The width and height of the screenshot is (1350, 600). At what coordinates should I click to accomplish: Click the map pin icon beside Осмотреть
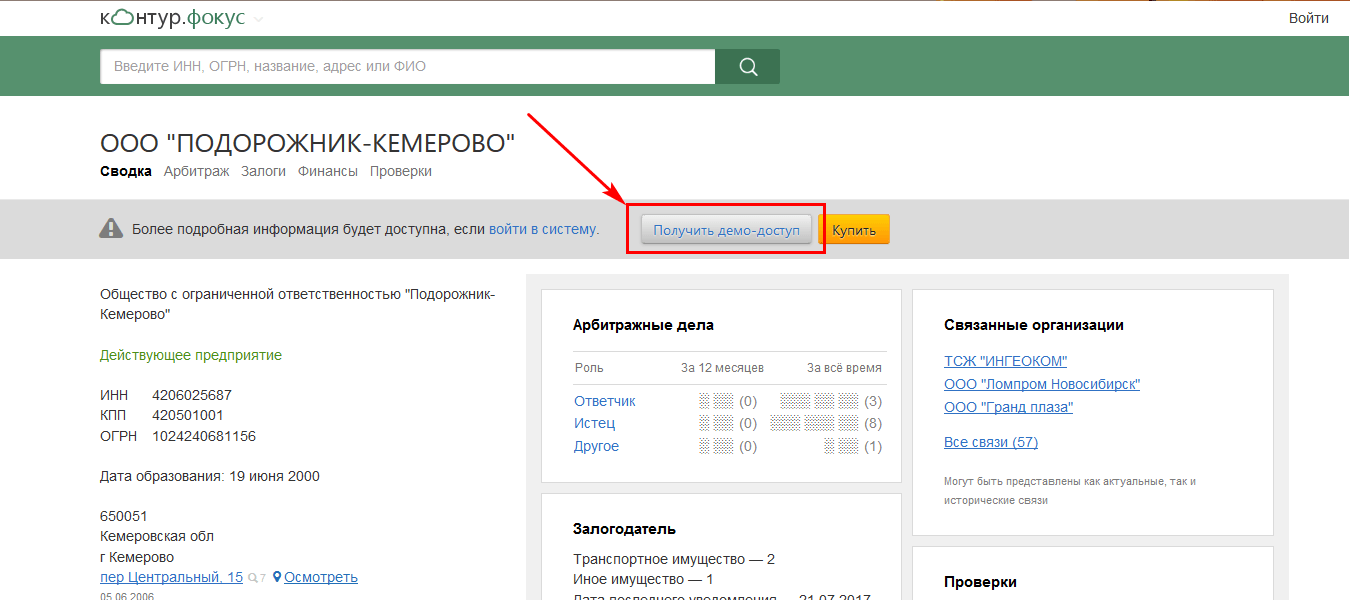[277, 577]
